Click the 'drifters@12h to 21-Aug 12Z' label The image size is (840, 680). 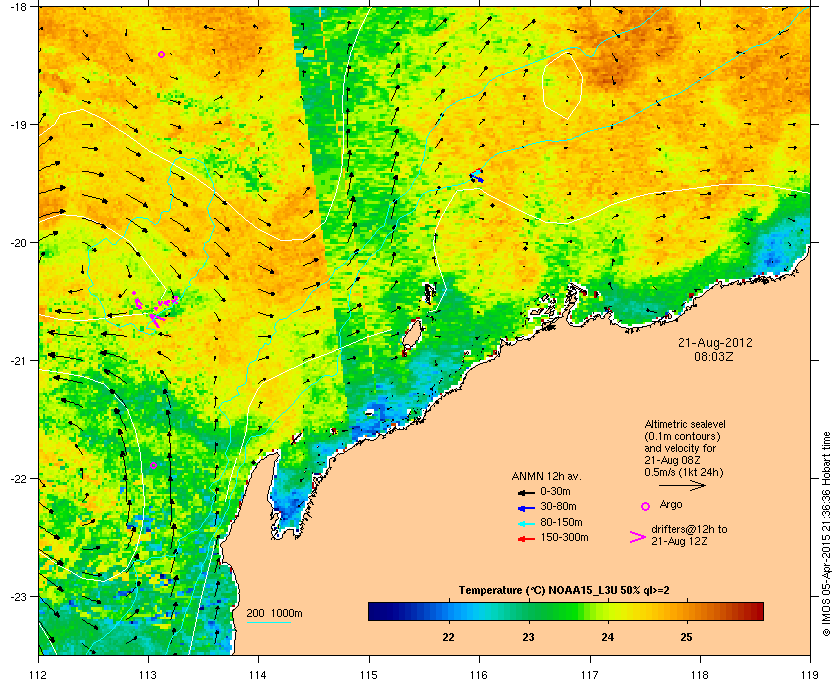(689, 535)
